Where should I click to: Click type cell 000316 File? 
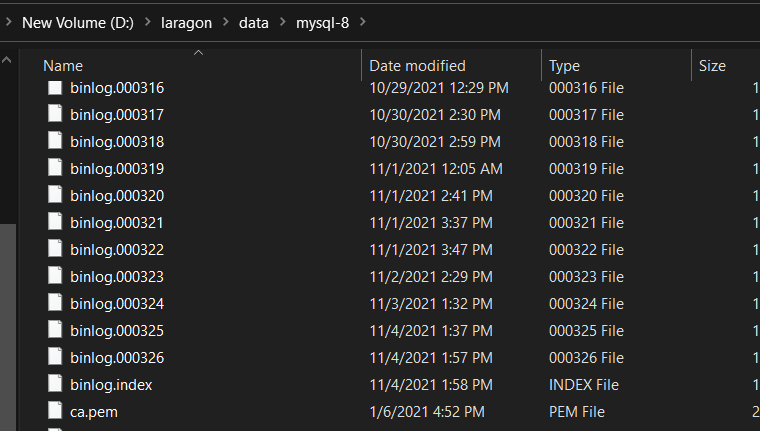pos(586,88)
